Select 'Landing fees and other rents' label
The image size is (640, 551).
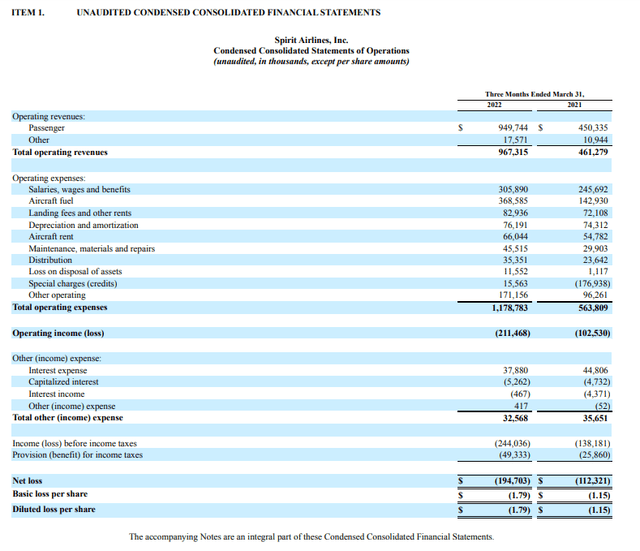[80, 213]
